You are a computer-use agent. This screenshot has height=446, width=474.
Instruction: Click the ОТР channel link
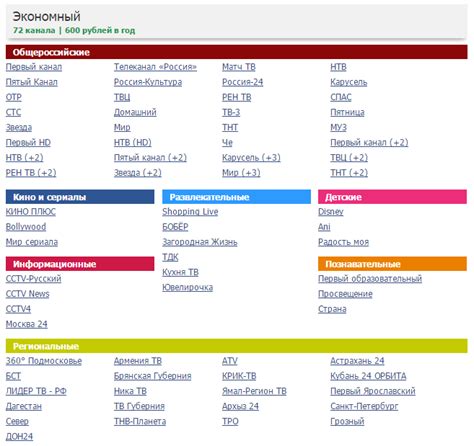[x=14, y=97]
